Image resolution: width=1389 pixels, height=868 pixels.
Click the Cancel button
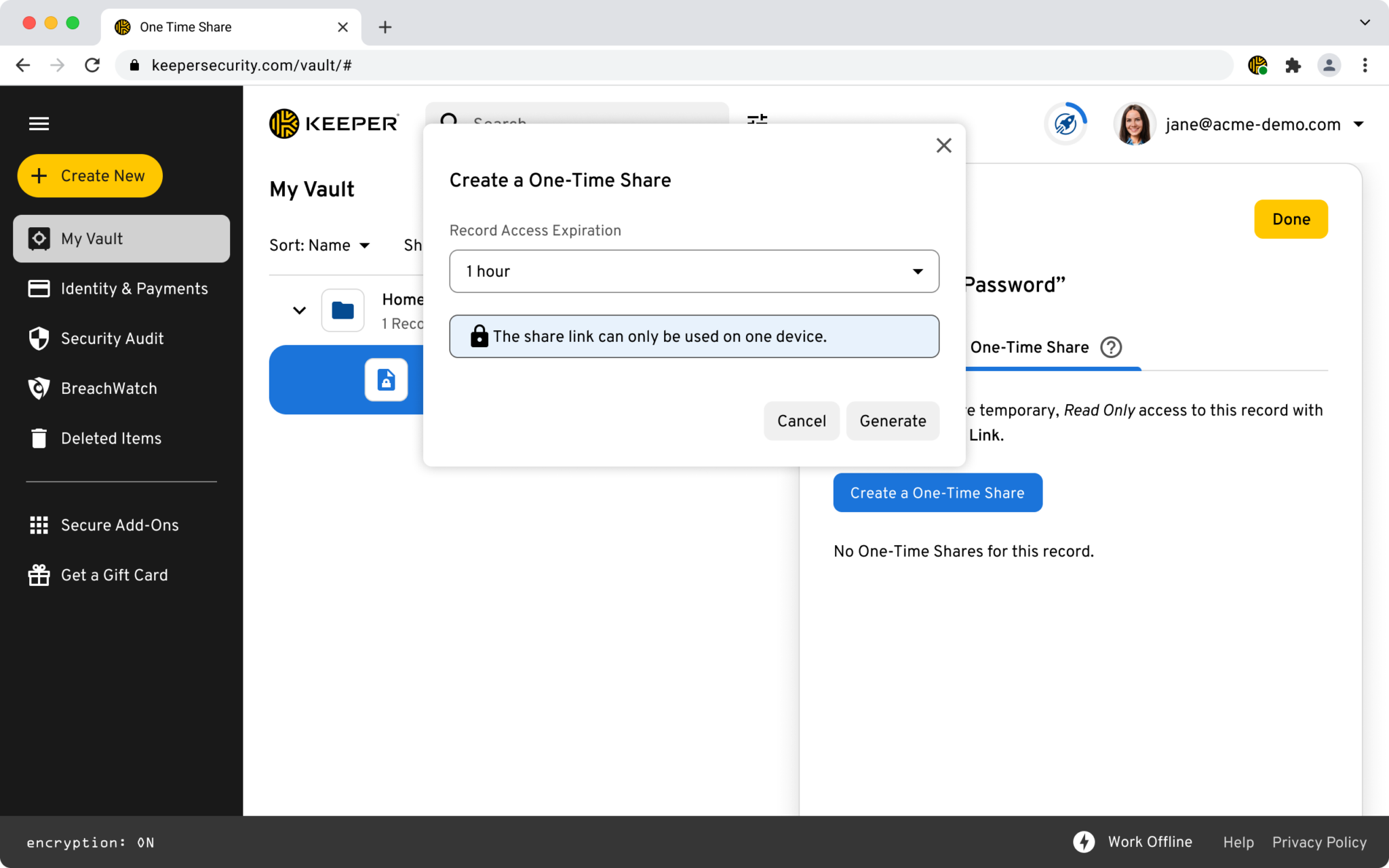[801, 420]
